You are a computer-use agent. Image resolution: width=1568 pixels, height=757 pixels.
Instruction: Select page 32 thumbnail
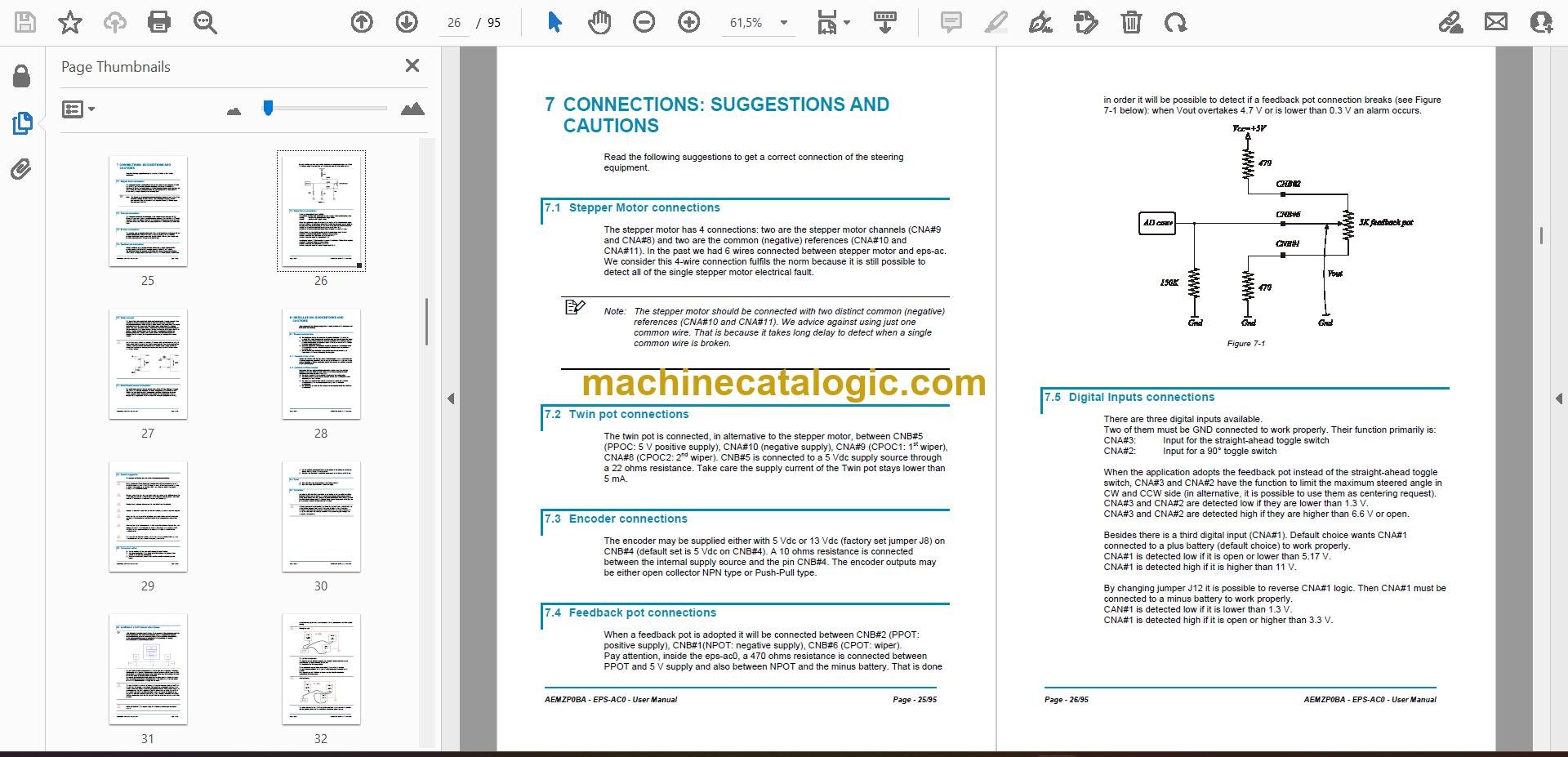tap(321, 670)
